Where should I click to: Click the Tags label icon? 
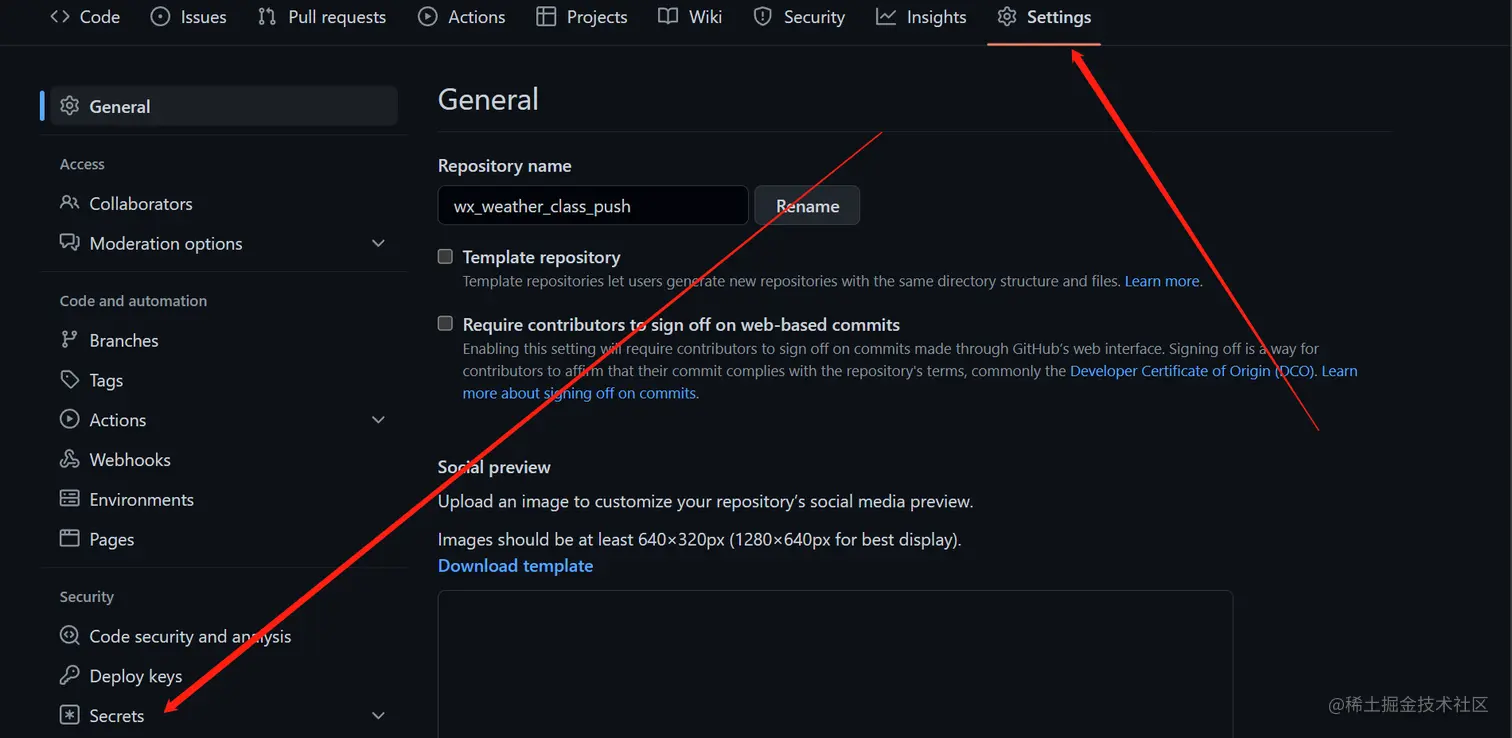coord(69,380)
